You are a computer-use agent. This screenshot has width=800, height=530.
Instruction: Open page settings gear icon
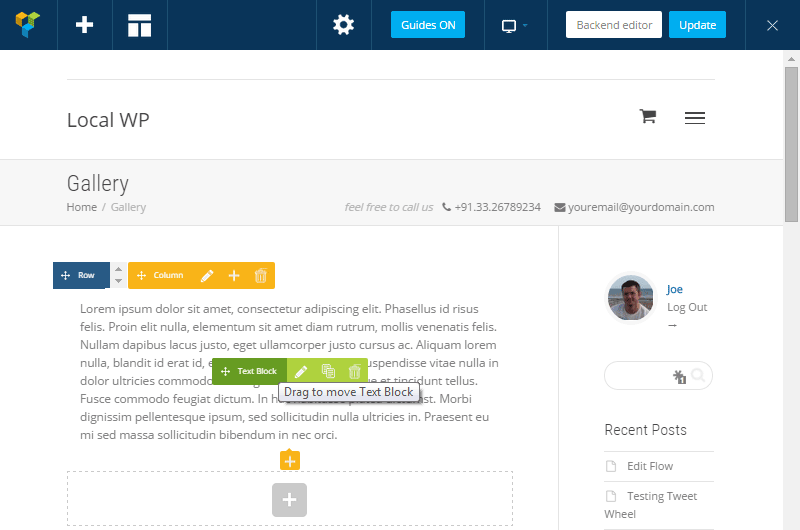pyautogui.click(x=343, y=24)
